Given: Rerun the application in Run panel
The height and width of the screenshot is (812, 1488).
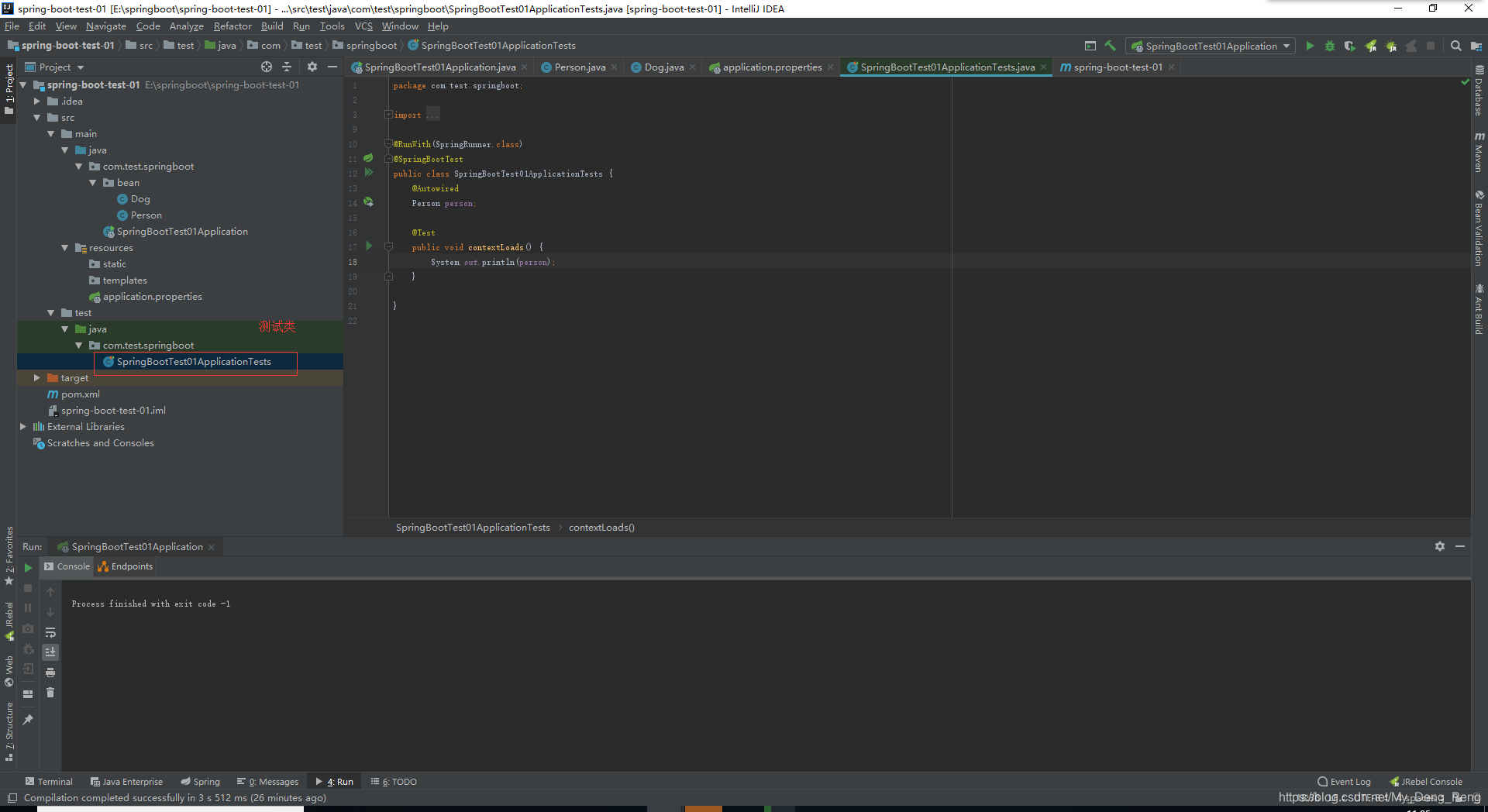Looking at the screenshot, I should point(28,567).
